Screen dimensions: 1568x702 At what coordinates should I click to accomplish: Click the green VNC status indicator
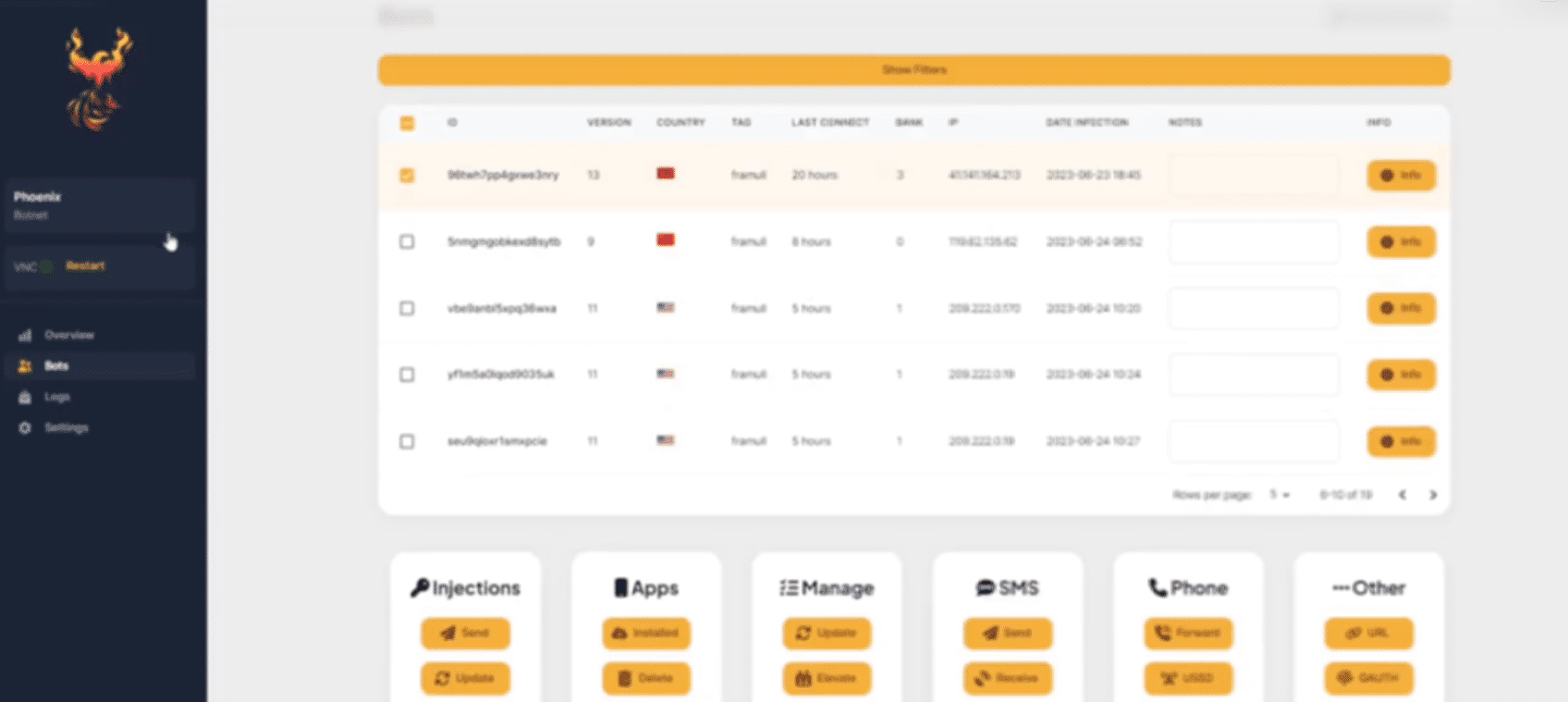[46, 266]
